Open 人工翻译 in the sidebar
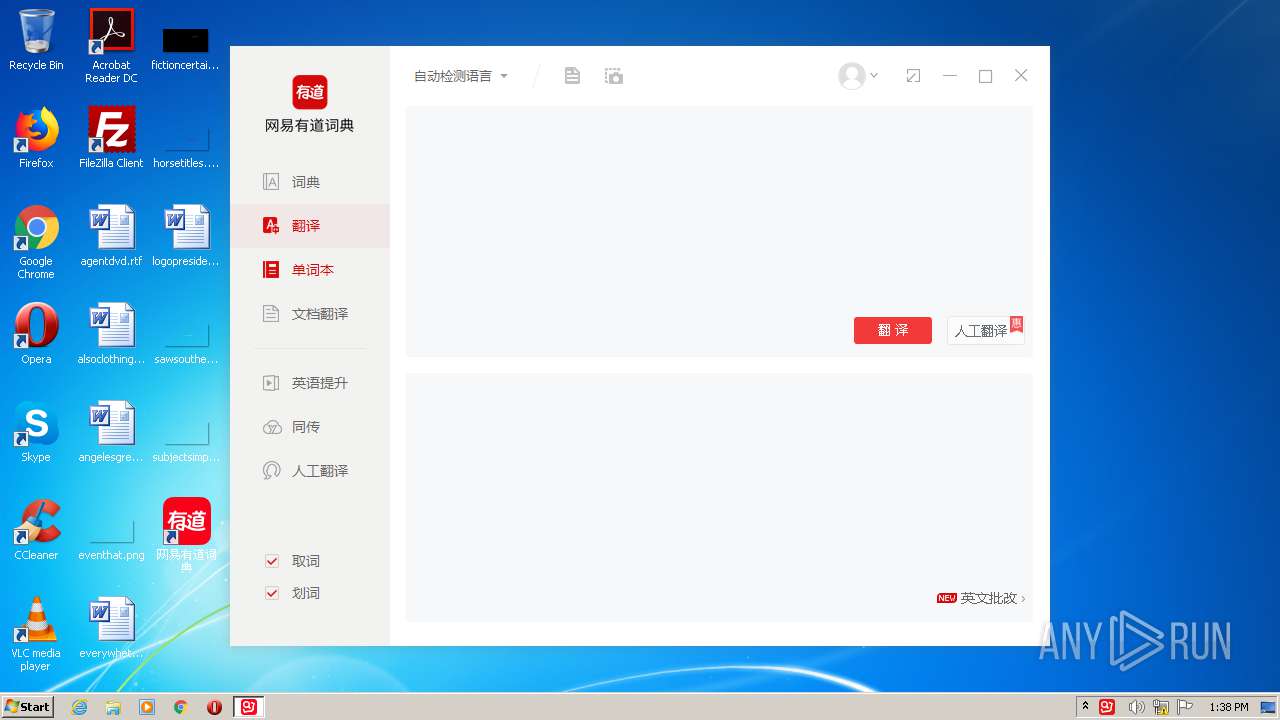The width and height of the screenshot is (1280, 720). (309, 471)
